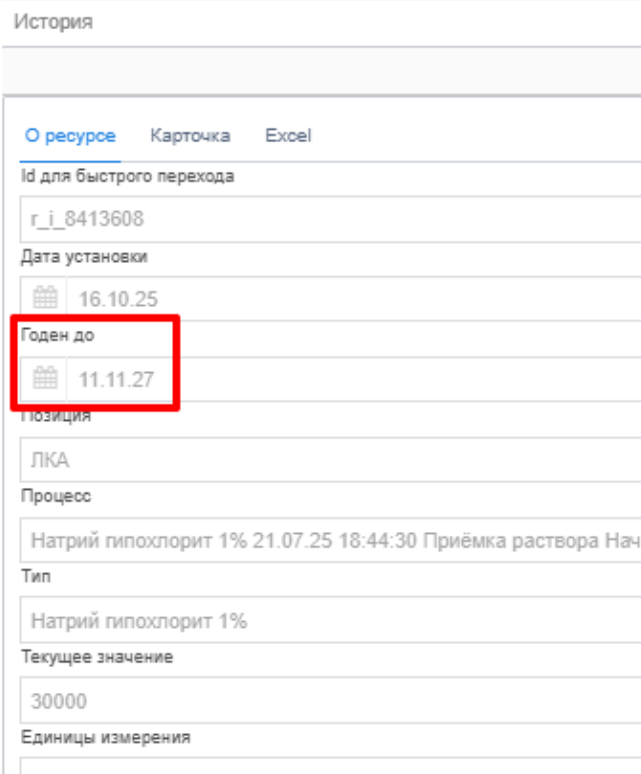Viewport: 641px width, 774px height.
Task: Click the Годен до label
Action: pos(57,335)
